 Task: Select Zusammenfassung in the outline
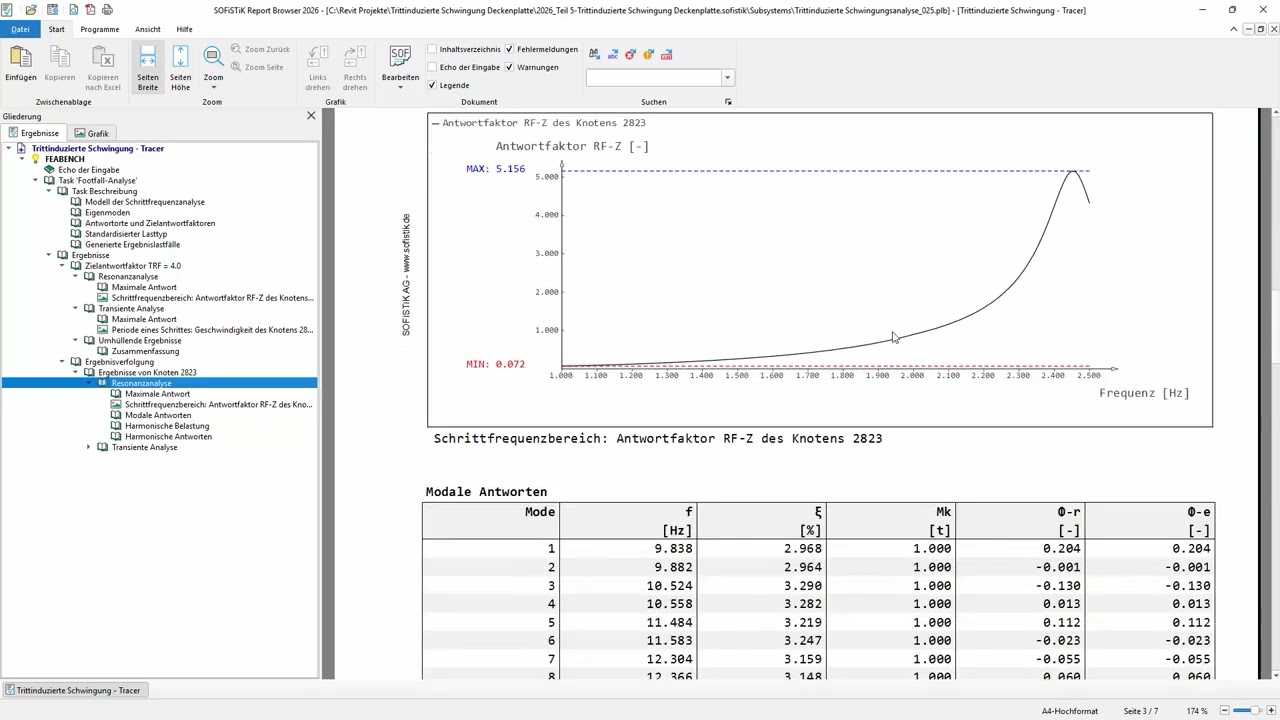pos(145,351)
